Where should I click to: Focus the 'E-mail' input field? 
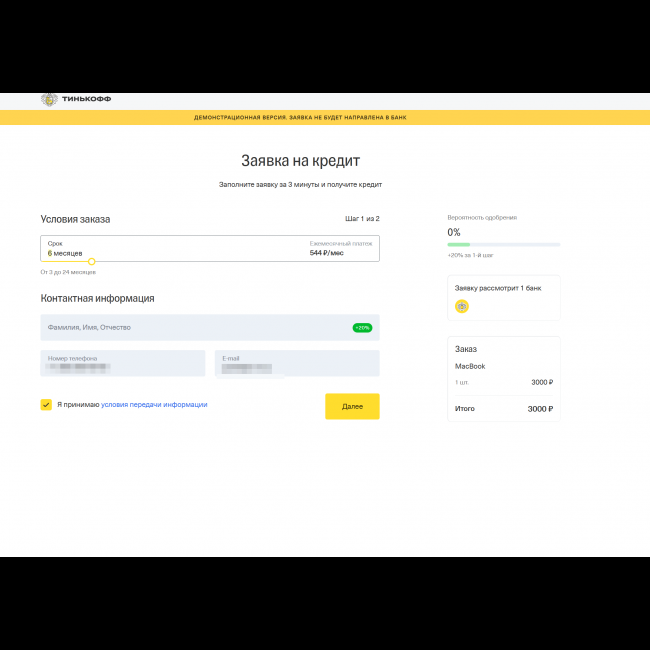click(x=296, y=363)
